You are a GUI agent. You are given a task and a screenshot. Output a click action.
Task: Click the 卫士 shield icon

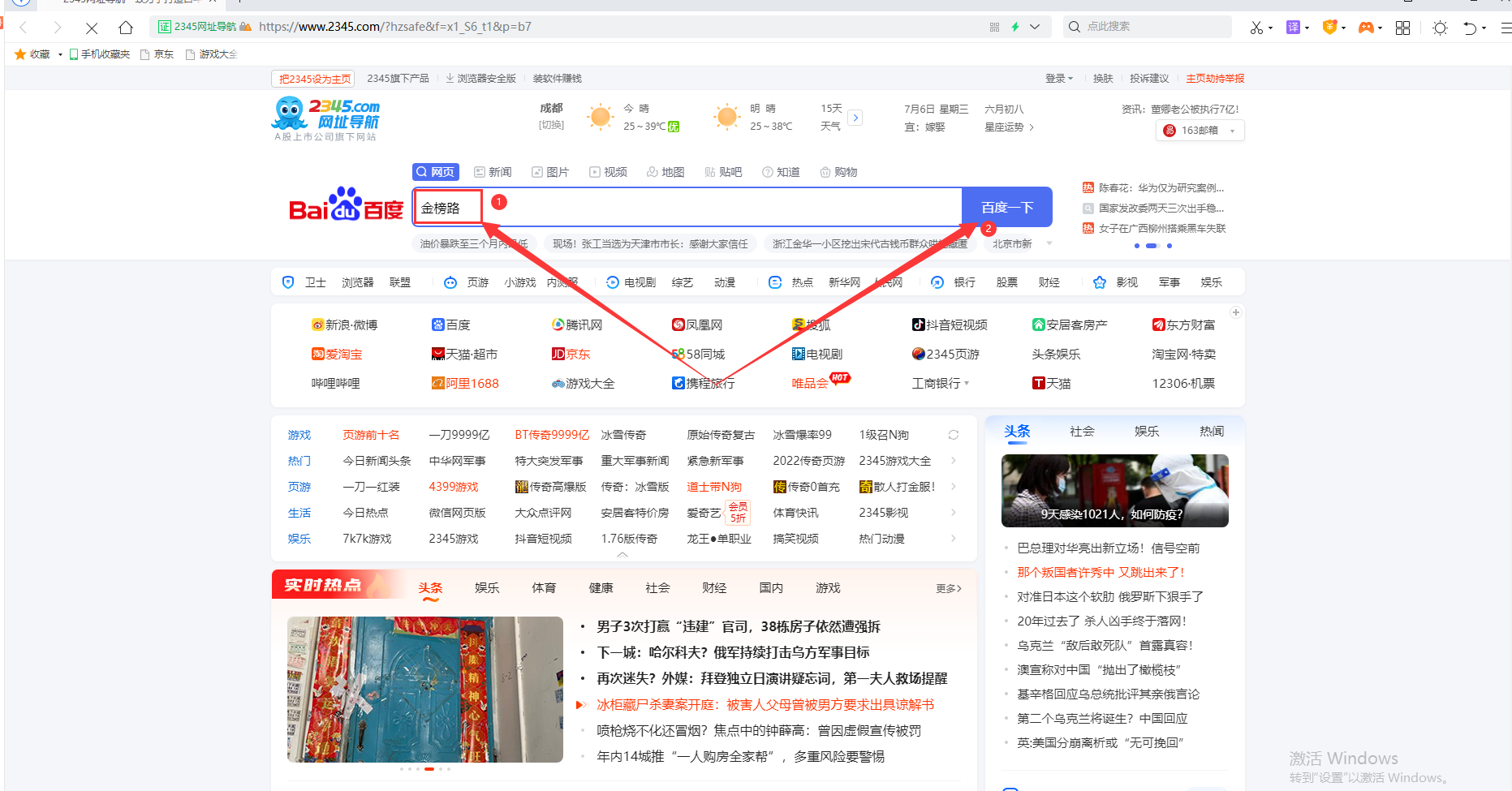pyautogui.click(x=288, y=282)
